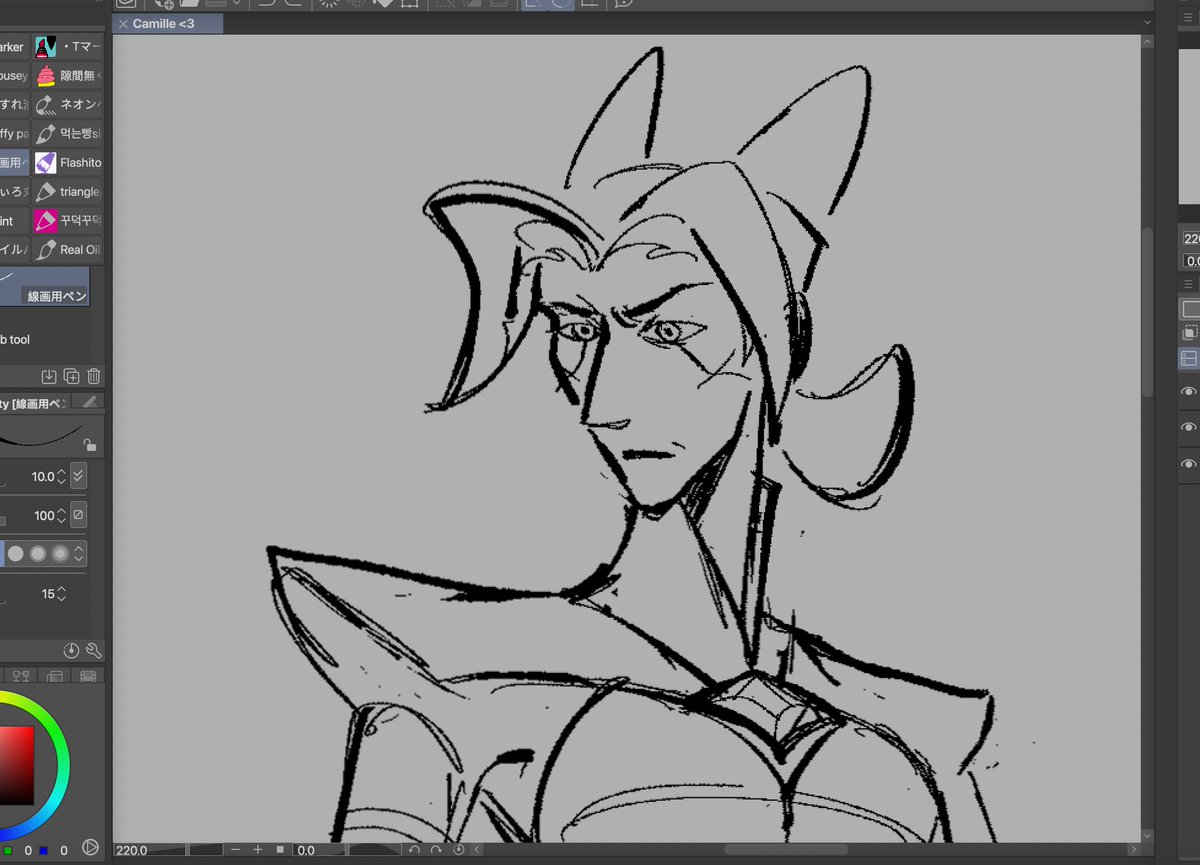Open canvas tab list dropdown arrow
This screenshot has height=865, width=1200.
pos(1147,22)
